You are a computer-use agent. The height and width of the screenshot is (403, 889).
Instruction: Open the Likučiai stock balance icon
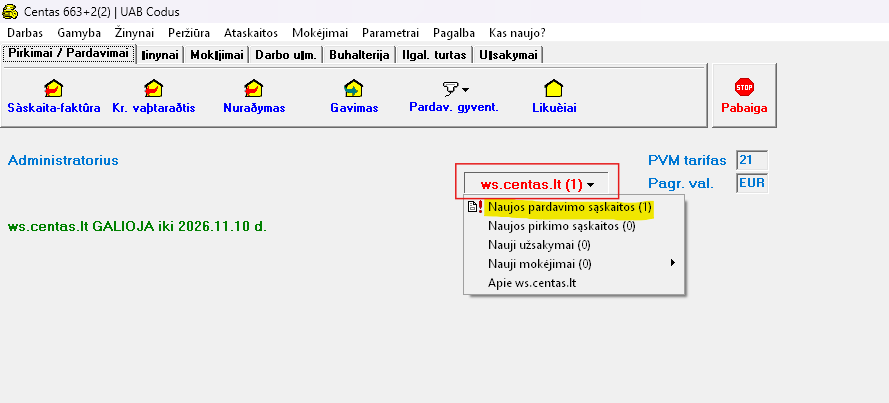pyautogui.click(x=553, y=88)
